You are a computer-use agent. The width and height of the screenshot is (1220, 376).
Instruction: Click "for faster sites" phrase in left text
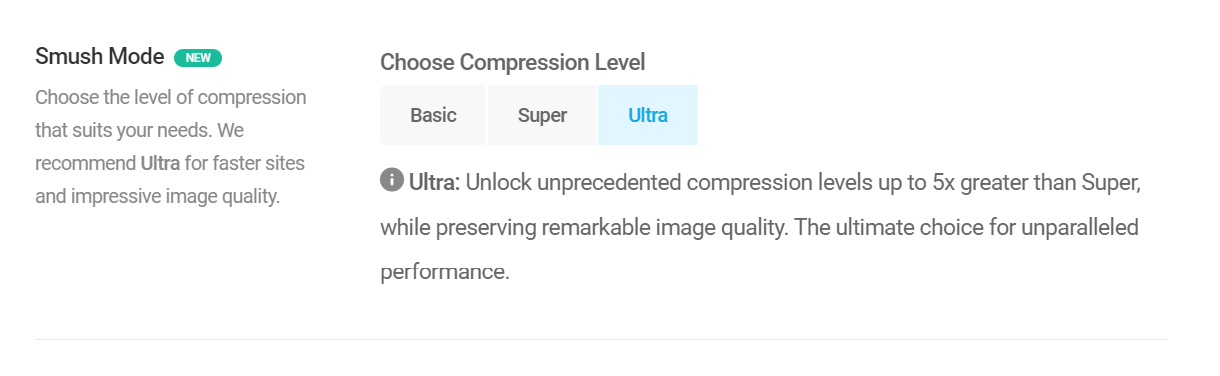pos(245,163)
